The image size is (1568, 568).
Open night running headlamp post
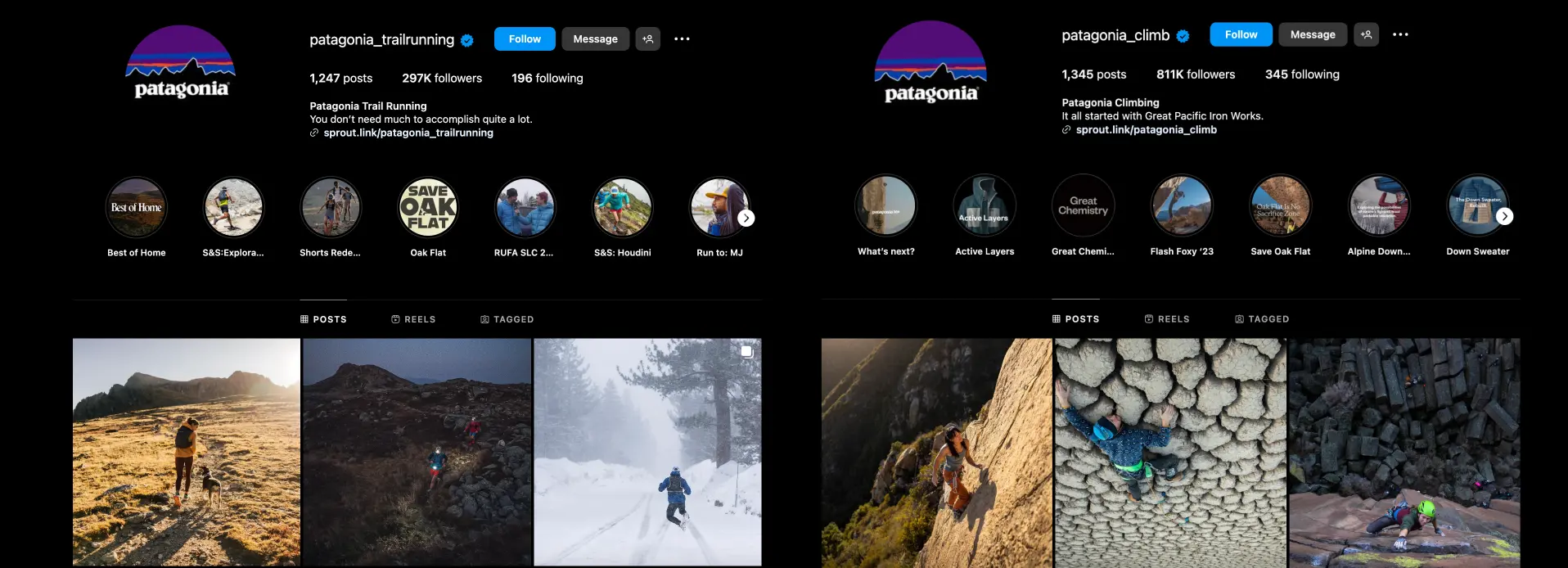coord(417,452)
